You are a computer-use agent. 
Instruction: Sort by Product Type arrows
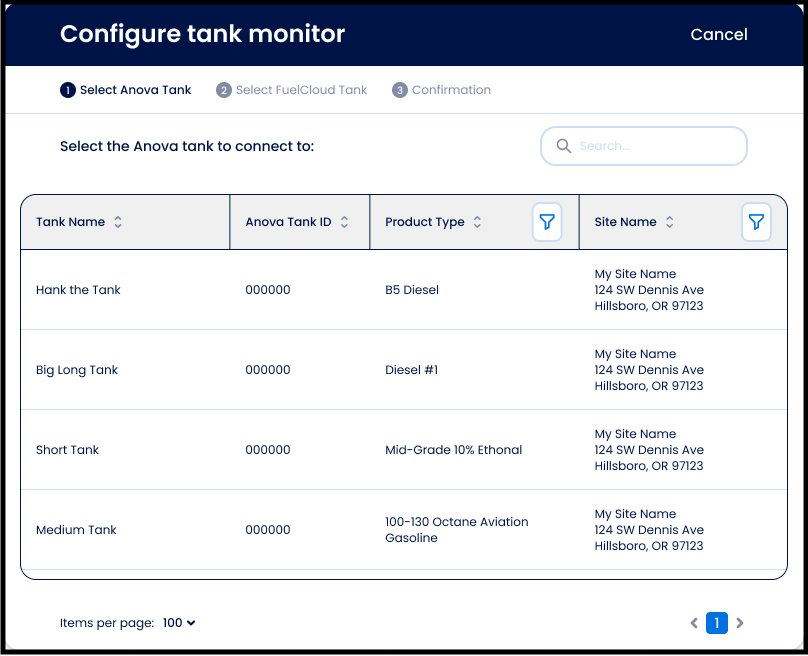coord(477,222)
